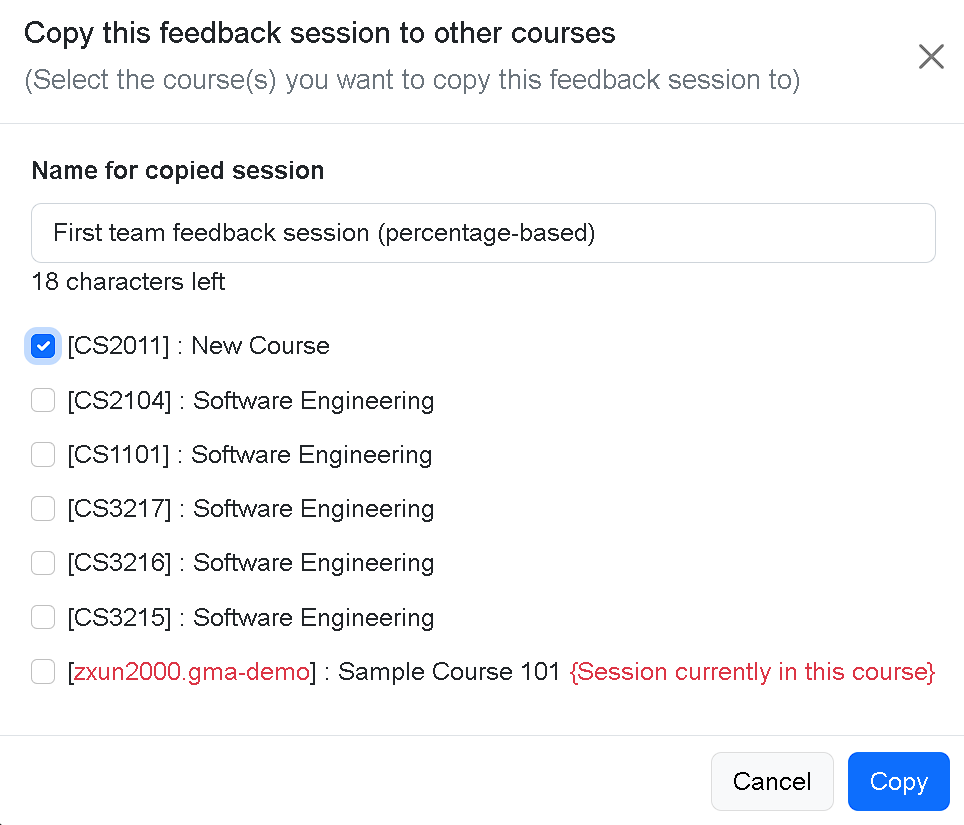This screenshot has height=825, width=964.
Task: Click the [CS2104] Software Engineering label
Action: pos(250,400)
